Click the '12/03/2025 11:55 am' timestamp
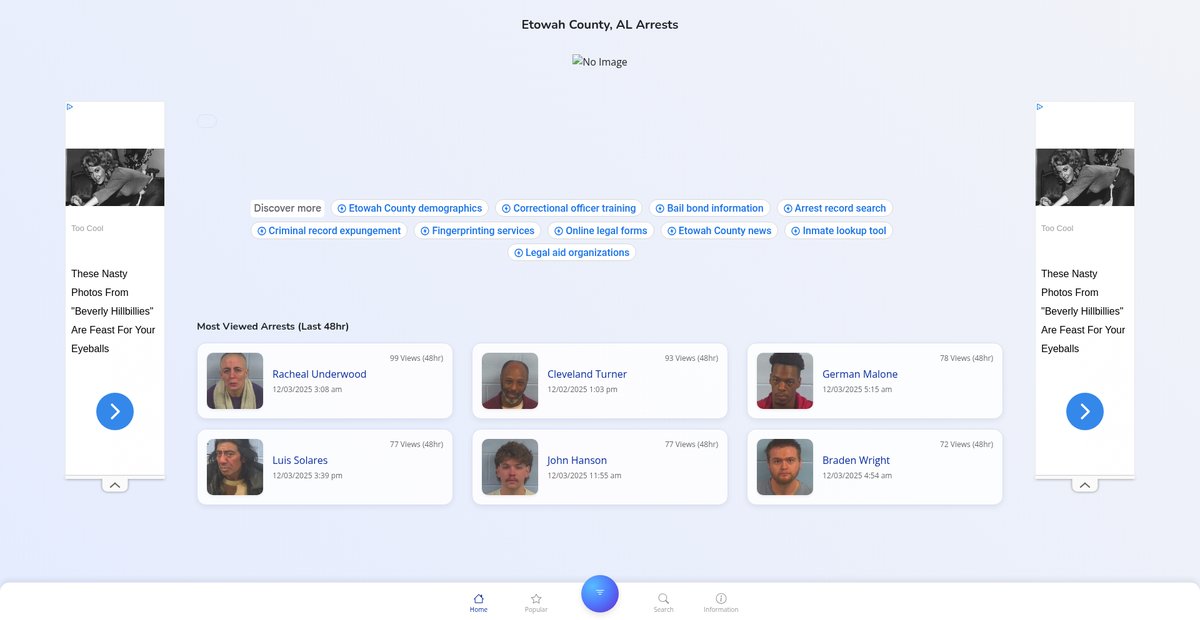Image resolution: width=1200 pixels, height=620 pixels. click(584, 475)
